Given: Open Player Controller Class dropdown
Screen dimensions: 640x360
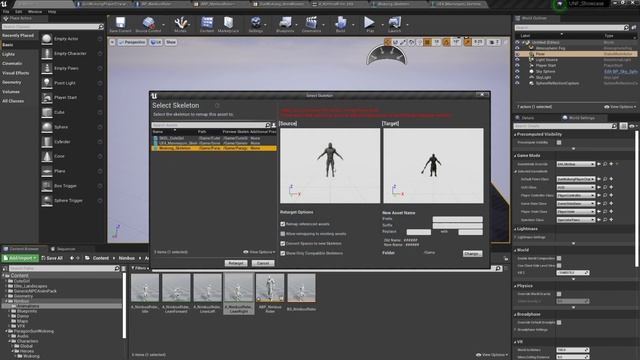Looking at the screenshot, I should click(576, 196).
